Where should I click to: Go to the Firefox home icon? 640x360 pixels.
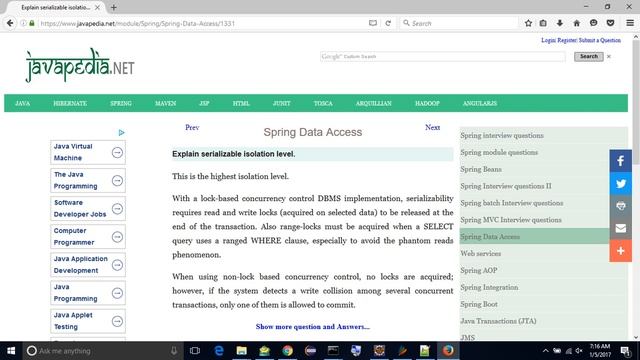pyautogui.click(x=576, y=23)
